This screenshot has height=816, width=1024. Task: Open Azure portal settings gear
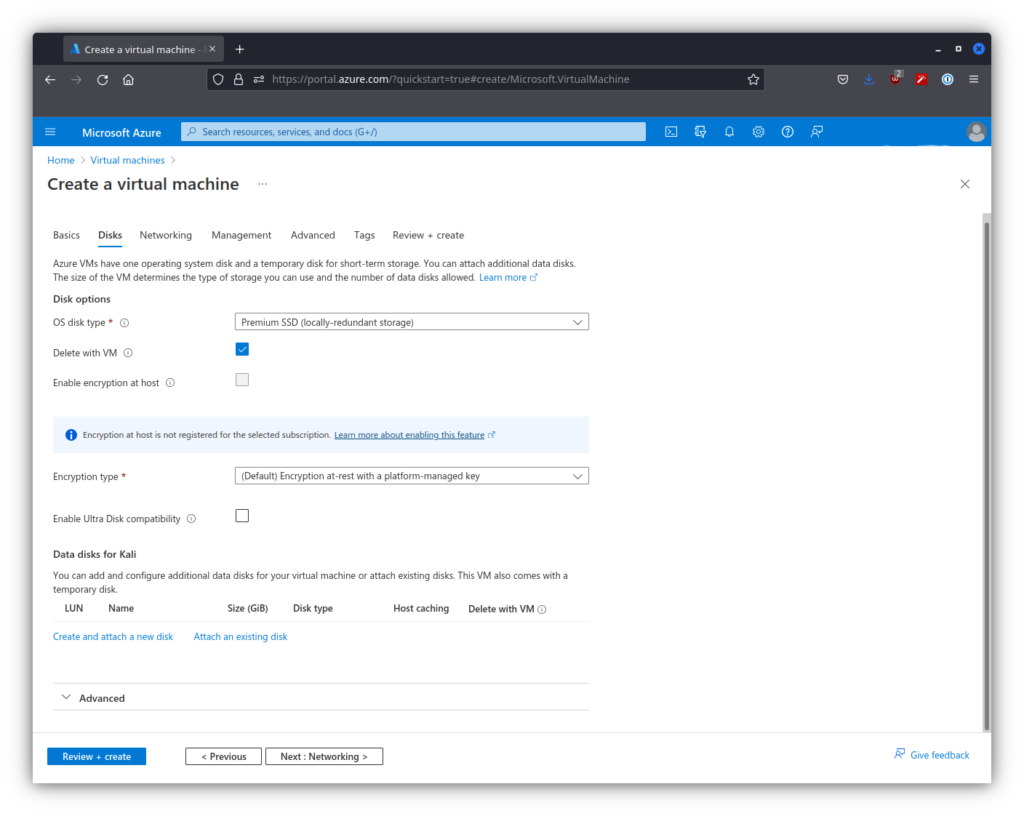[x=758, y=132]
